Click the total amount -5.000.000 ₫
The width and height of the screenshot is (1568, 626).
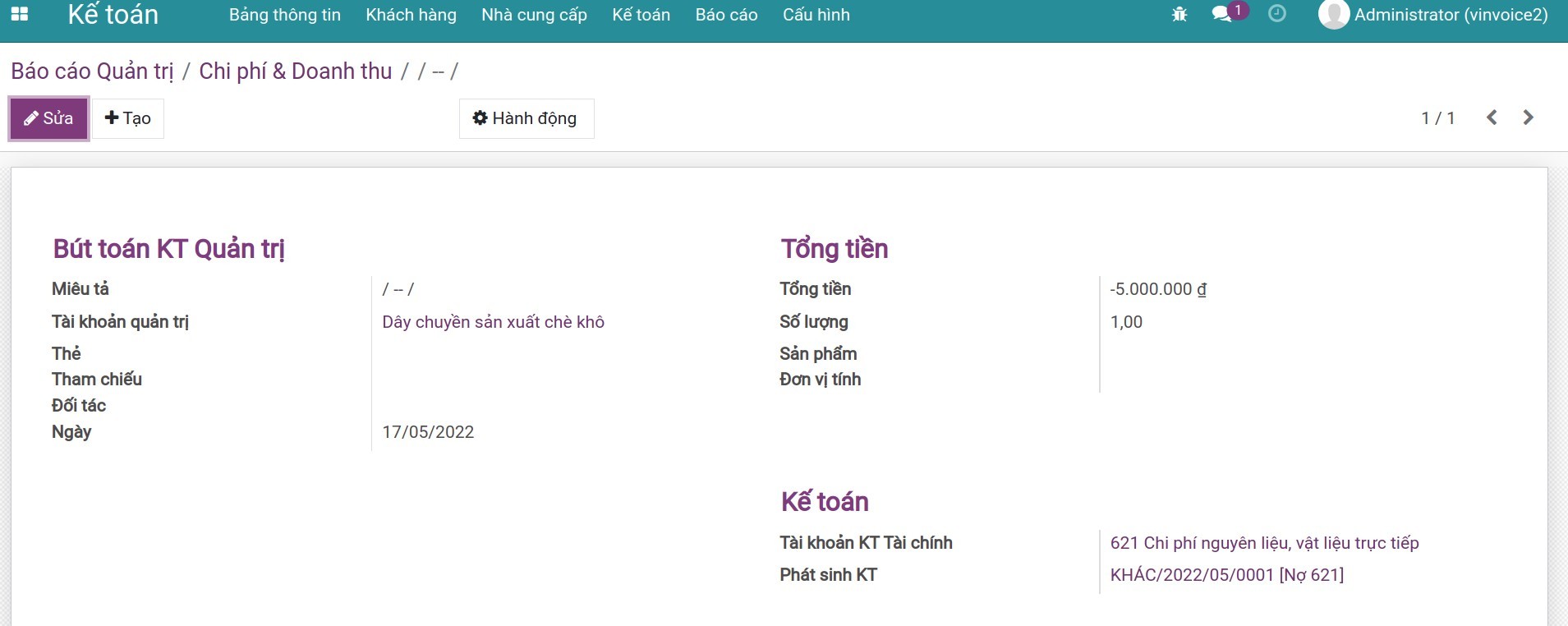(1157, 289)
